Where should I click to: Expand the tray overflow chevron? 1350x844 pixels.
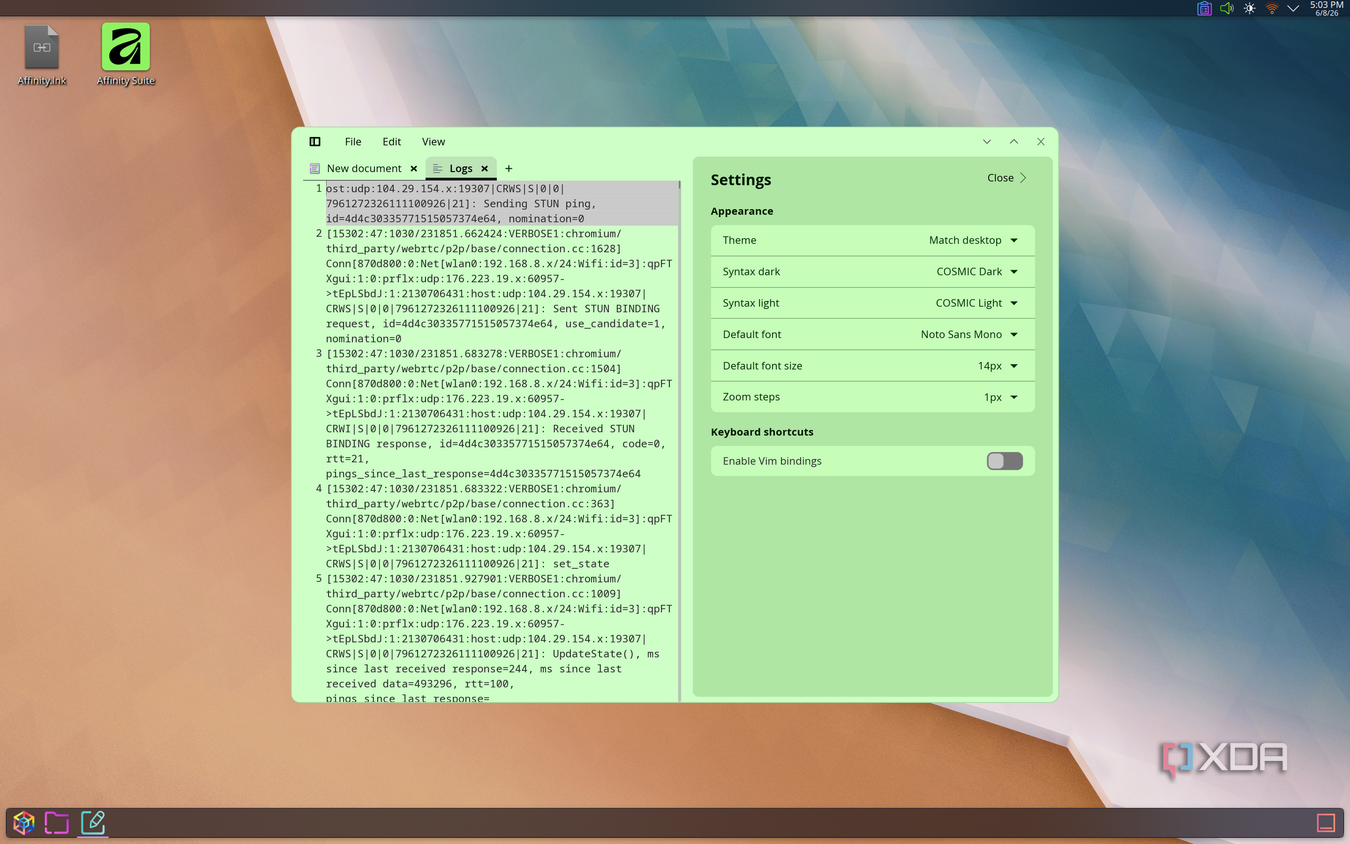coord(1293,8)
